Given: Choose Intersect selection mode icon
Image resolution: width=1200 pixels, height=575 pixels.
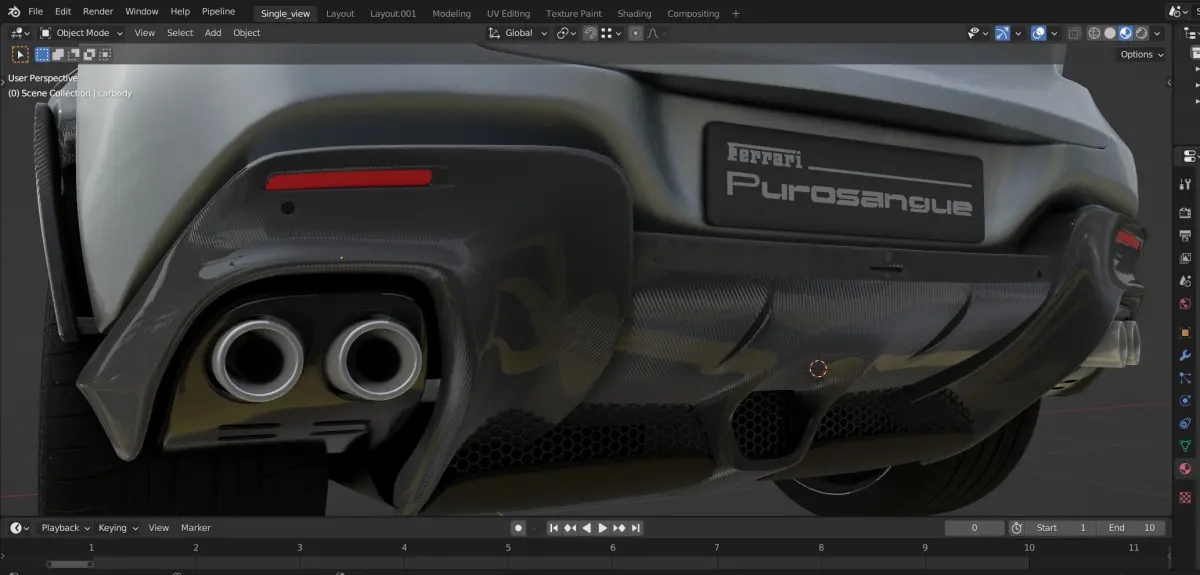Looking at the screenshot, I should [x=105, y=54].
